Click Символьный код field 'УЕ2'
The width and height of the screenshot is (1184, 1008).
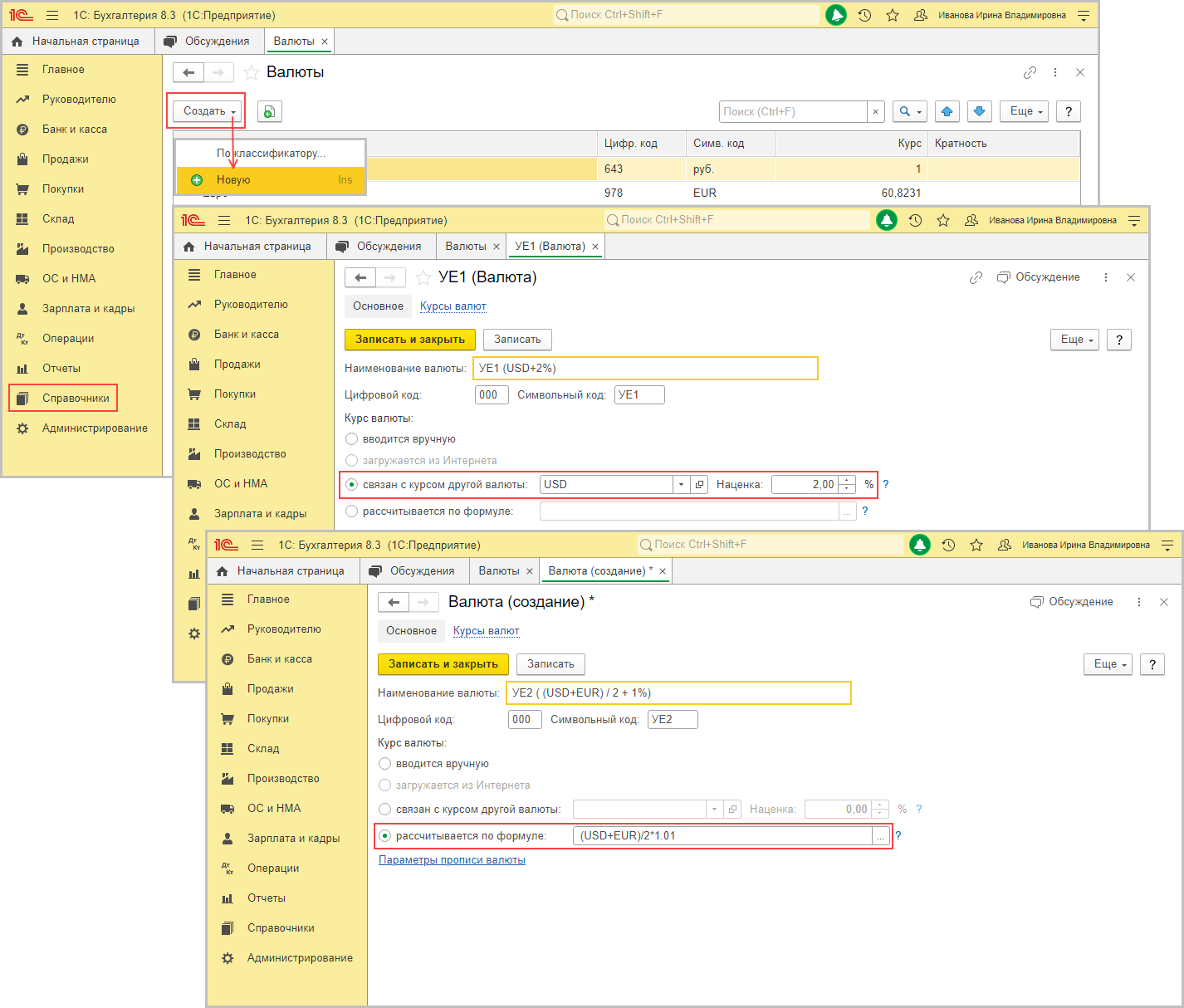[673, 720]
